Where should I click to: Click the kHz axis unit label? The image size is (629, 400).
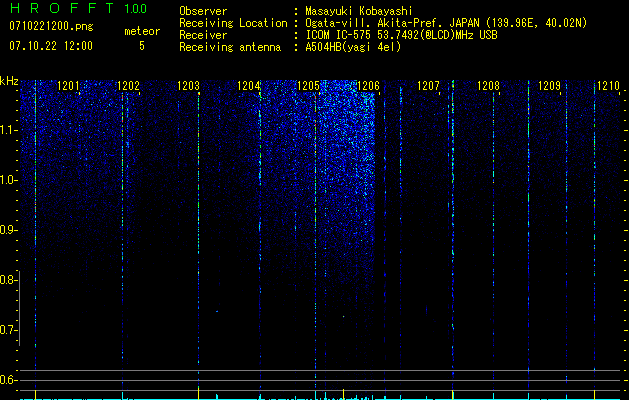[x=9, y=81]
